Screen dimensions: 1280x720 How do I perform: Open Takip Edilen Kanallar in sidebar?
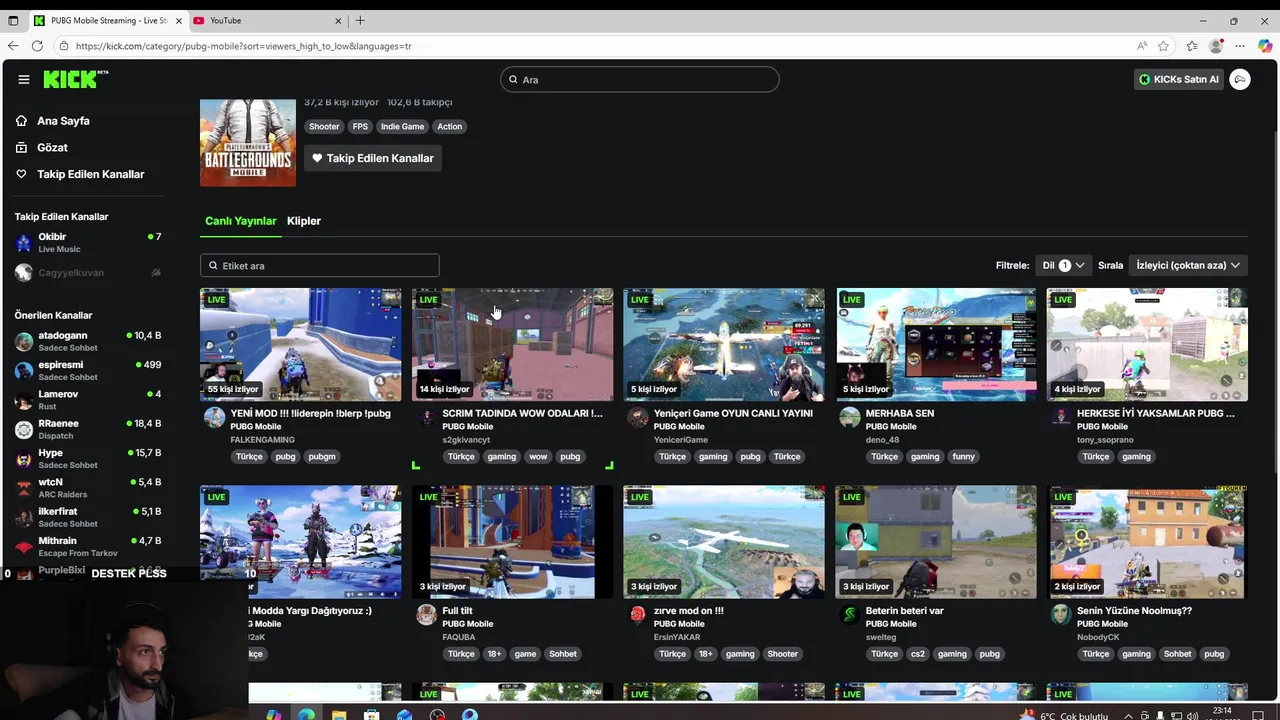(x=90, y=174)
